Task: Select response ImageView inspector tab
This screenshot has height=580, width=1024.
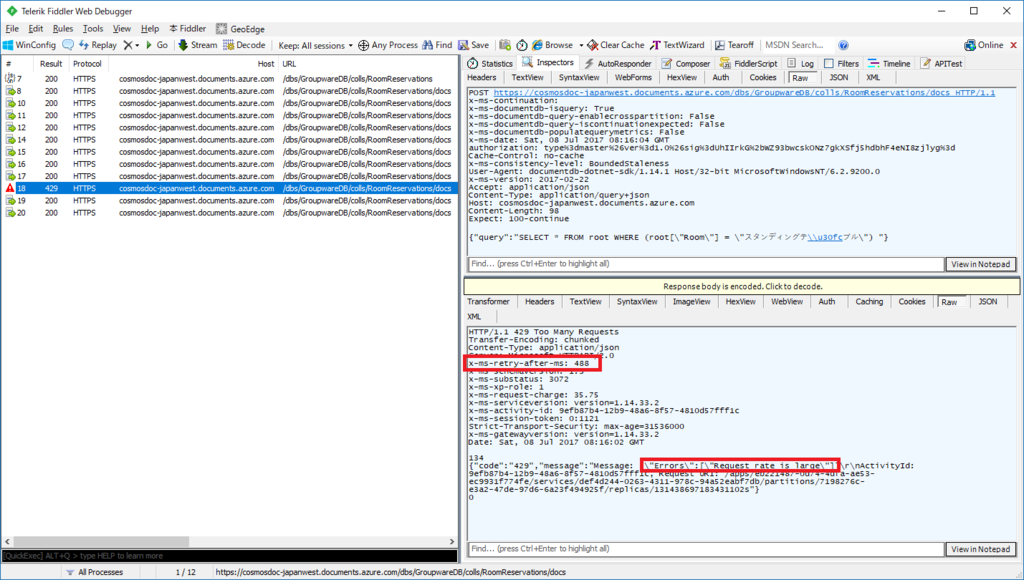Action: [691, 302]
